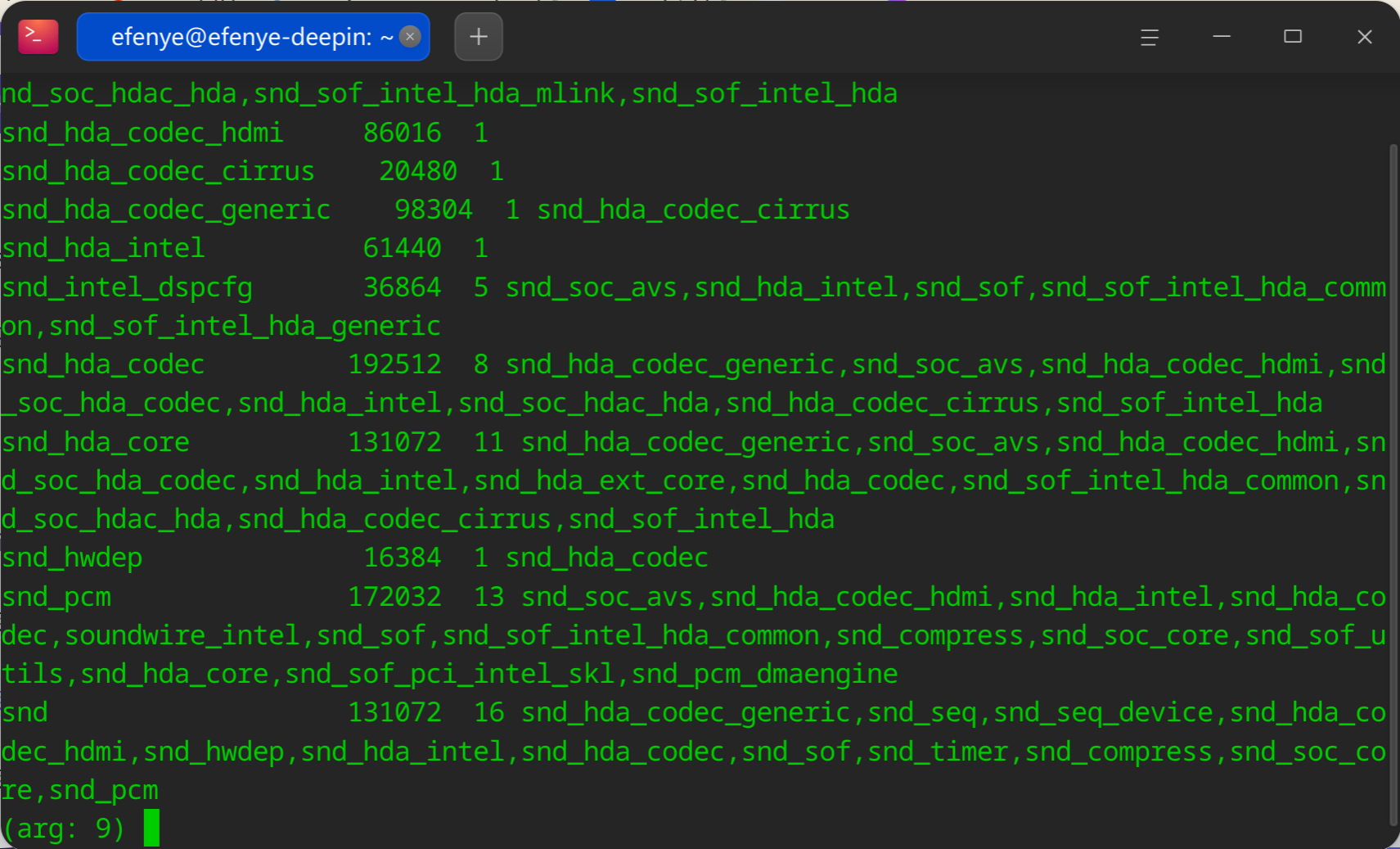Click the snd_hda_intel module name at line start
Image resolution: width=1400 pixels, height=849 pixels.
tap(103, 248)
